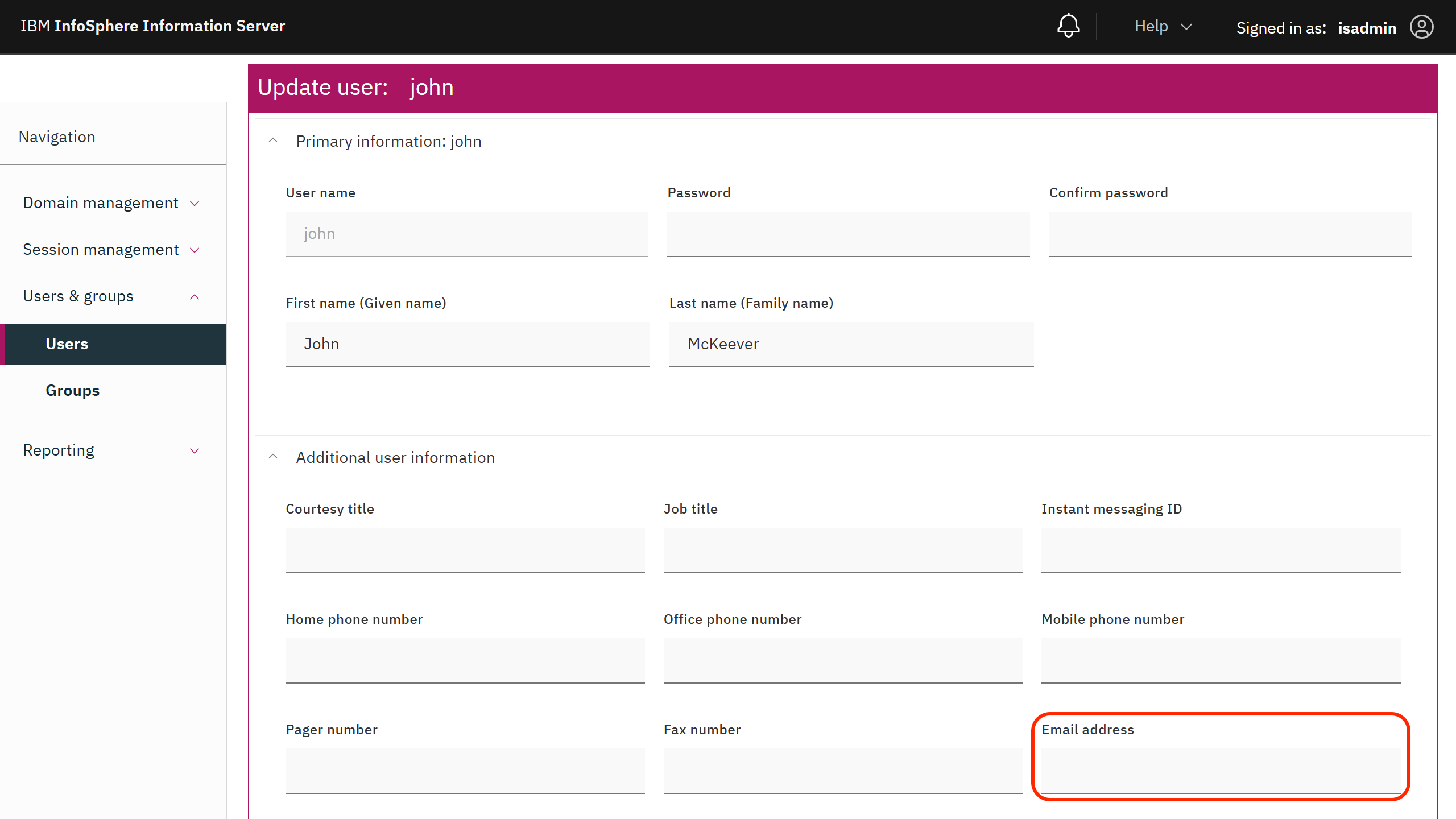The height and width of the screenshot is (819, 1456).
Task: Click the Job title input field
Action: point(842,549)
